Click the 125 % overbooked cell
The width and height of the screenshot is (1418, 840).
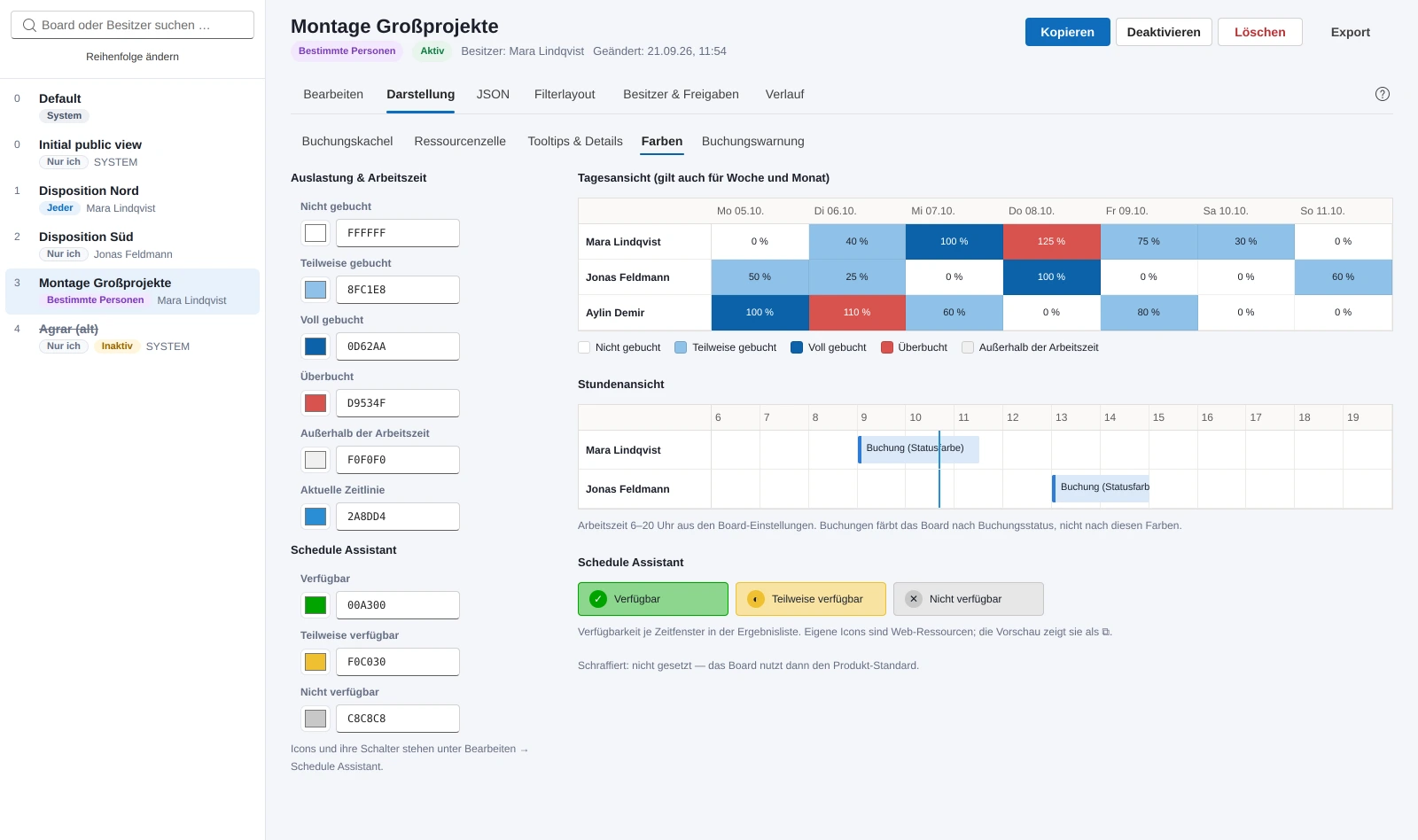(1051, 242)
